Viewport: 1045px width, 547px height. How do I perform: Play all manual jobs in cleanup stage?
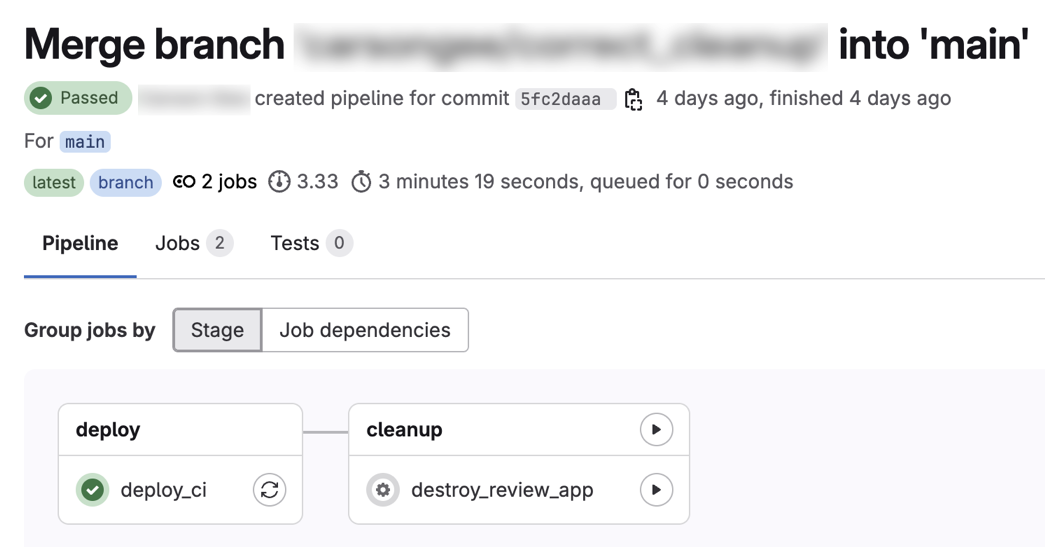click(656, 430)
